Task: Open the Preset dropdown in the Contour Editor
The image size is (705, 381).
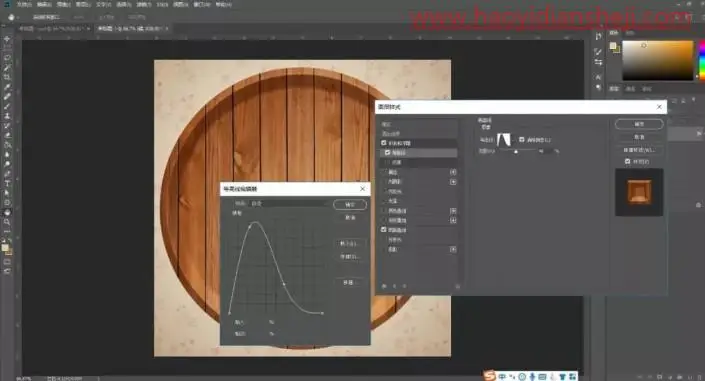Action: tap(289, 204)
